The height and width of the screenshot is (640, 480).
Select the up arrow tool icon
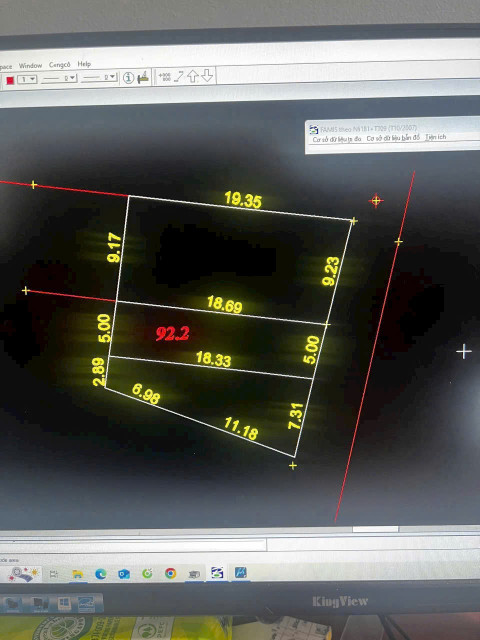coord(193,76)
